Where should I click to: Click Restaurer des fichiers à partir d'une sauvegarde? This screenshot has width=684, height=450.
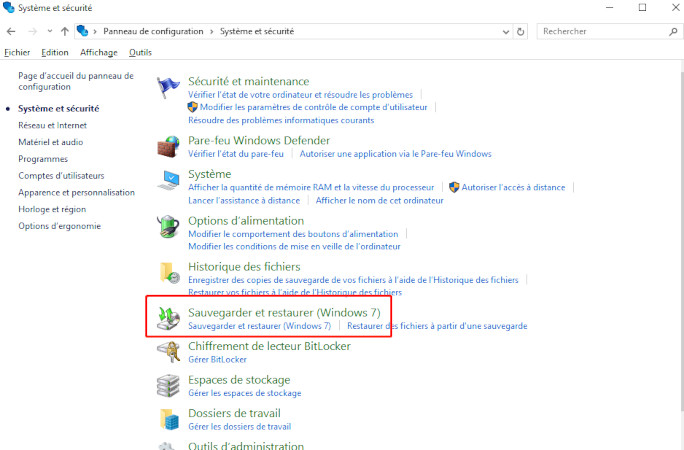(x=437, y=326)
